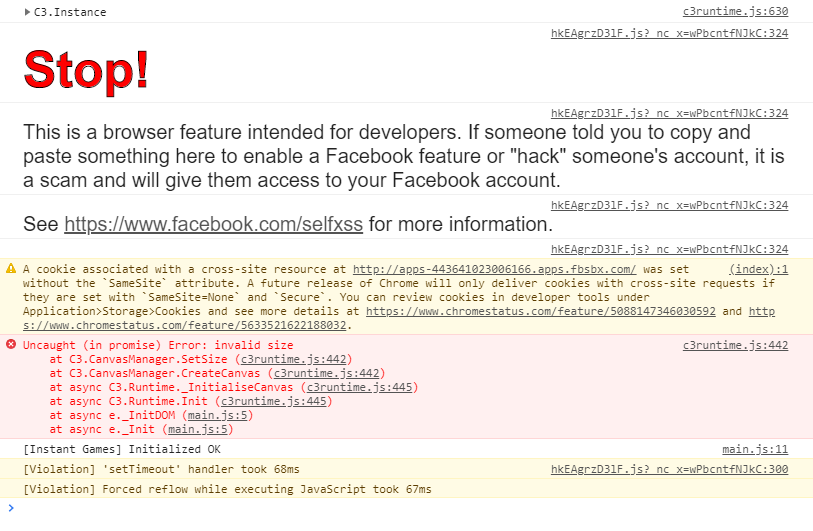This screenshot has width=813, height=531.
Task: Open the (index):1 source link
Action: click(x=759, y=269)
